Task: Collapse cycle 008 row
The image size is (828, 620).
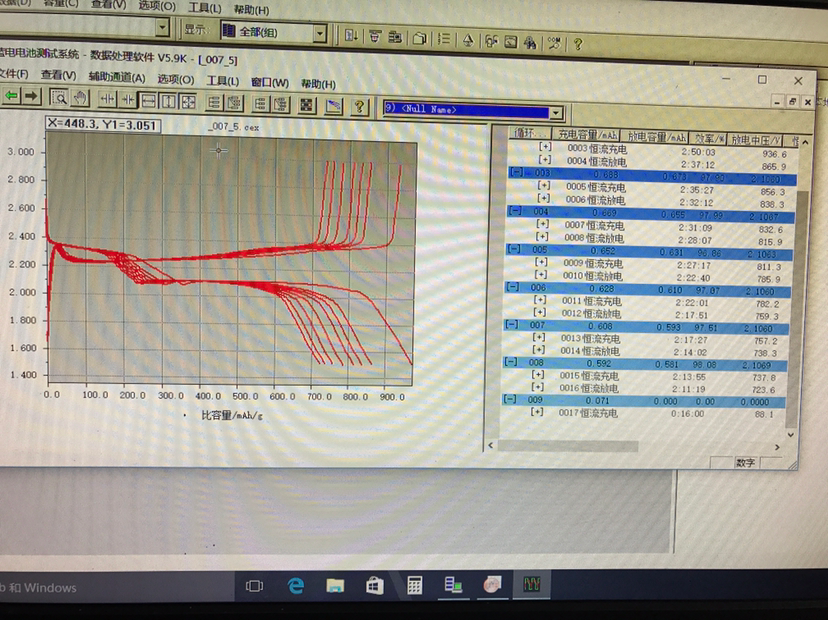Action: [510, 362]
